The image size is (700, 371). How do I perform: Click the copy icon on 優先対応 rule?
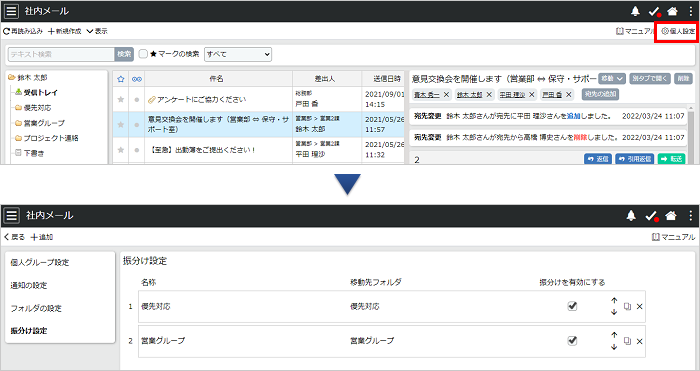coord(627,307)
